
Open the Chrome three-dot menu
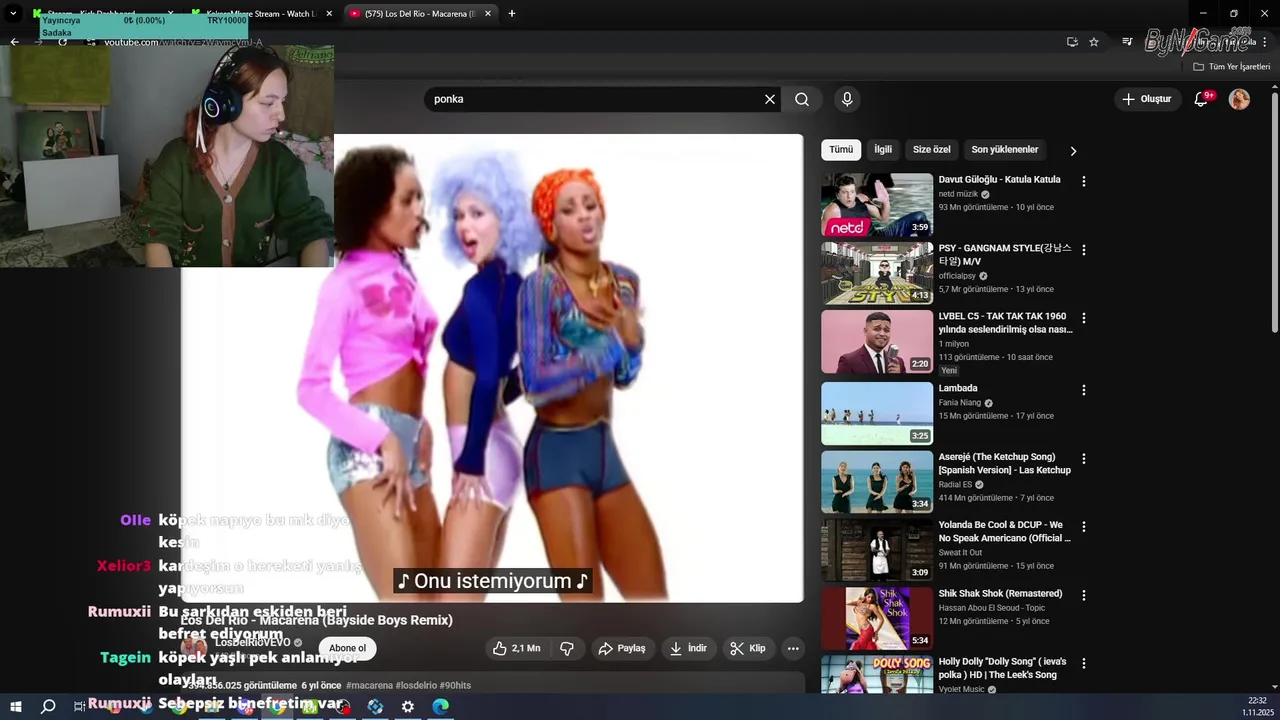pyautogui.click(x=1265, y=42)
